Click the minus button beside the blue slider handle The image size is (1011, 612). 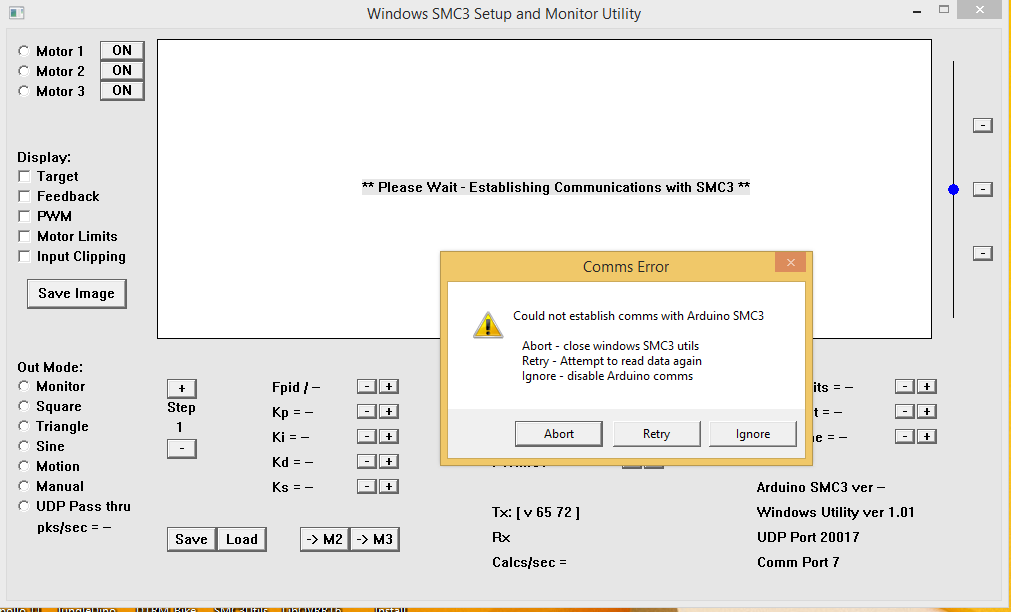point(983,189)
